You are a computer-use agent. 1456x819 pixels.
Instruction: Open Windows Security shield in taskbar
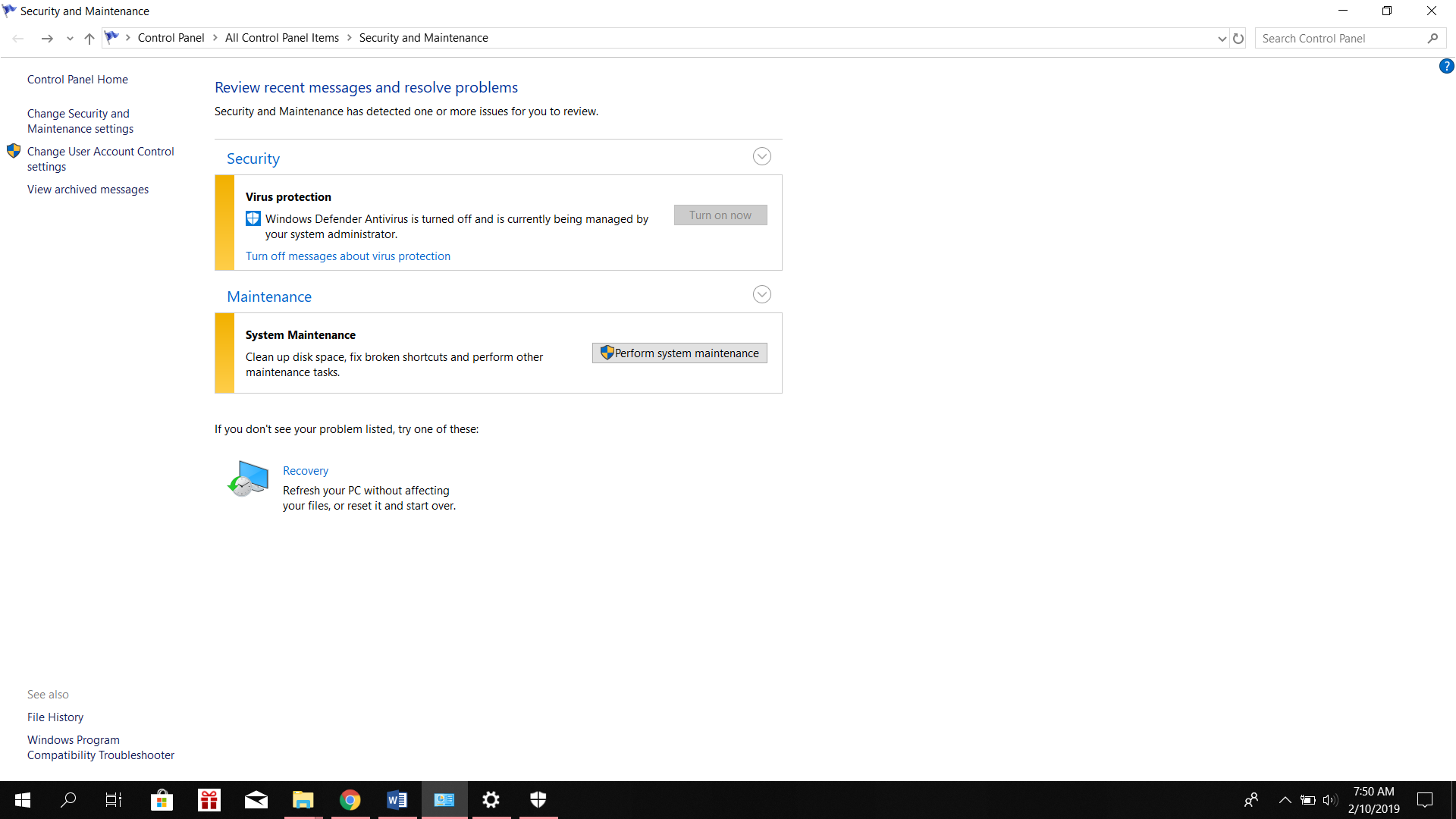pos(538,799)
